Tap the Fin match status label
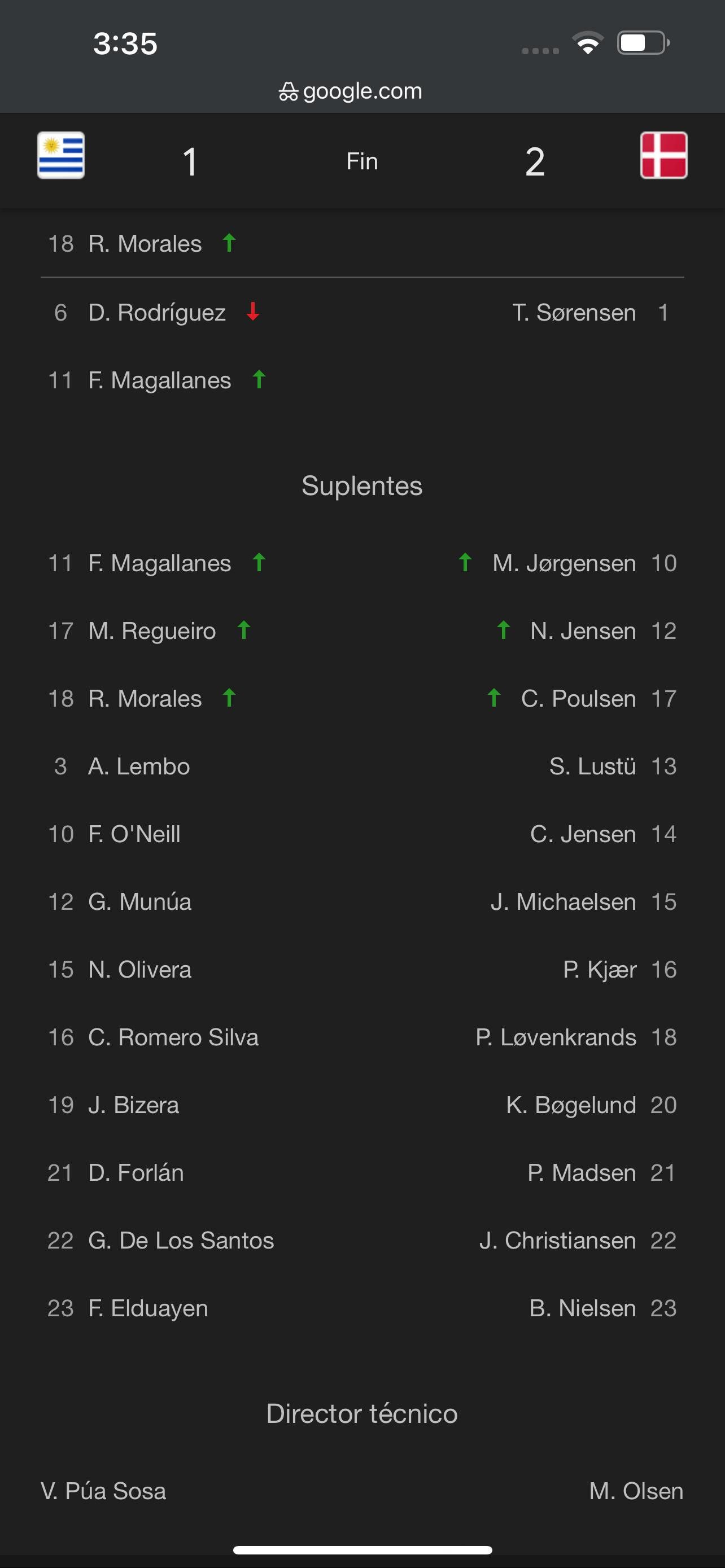Image resolution: width=725 pixels, height=1568 pixels. (x=362, y=161)
